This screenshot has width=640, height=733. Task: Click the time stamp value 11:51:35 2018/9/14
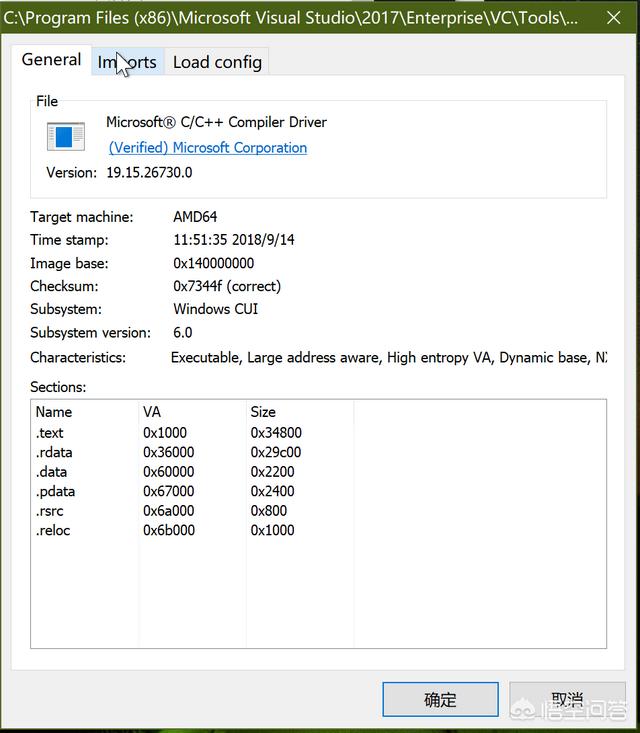click(234, 240)
